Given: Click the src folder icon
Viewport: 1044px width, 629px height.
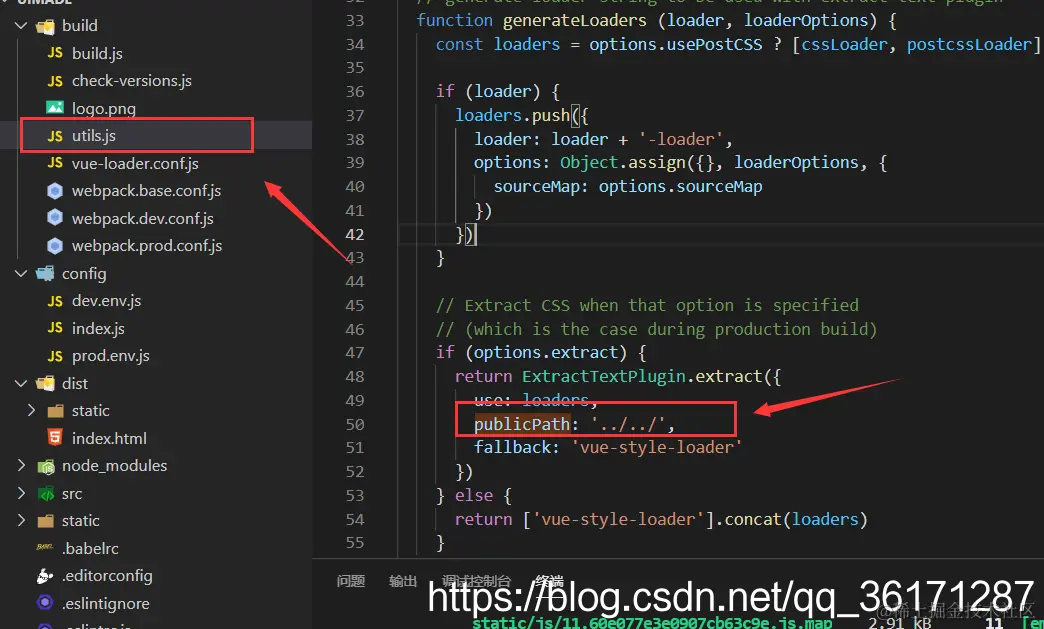Looking at the screenshot, I should [x=45, y=494].
